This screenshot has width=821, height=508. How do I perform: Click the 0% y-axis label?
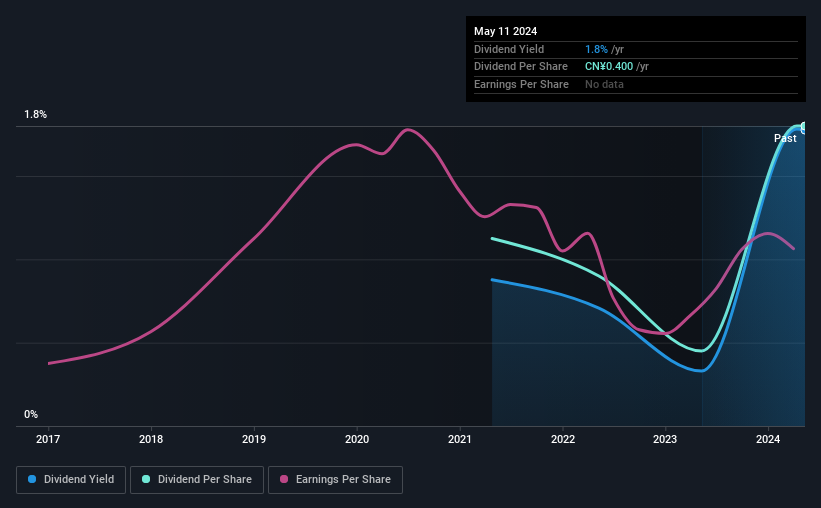coord(31,414)
